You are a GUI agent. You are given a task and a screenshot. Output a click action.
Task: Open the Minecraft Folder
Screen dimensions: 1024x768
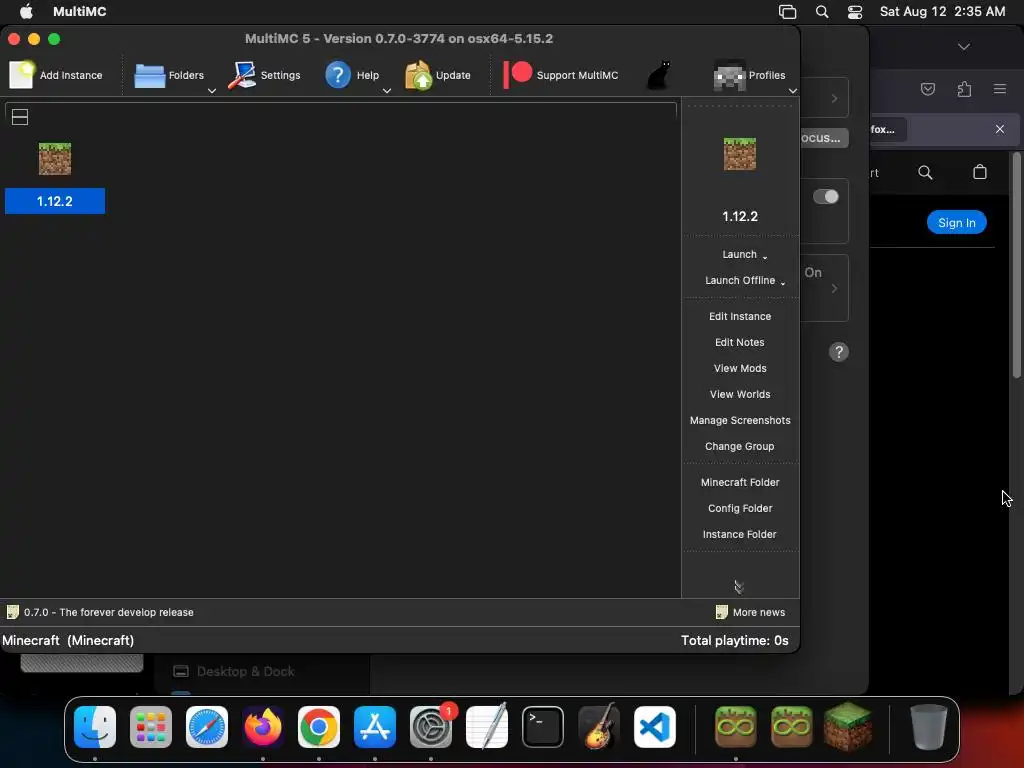pos(740,482)
